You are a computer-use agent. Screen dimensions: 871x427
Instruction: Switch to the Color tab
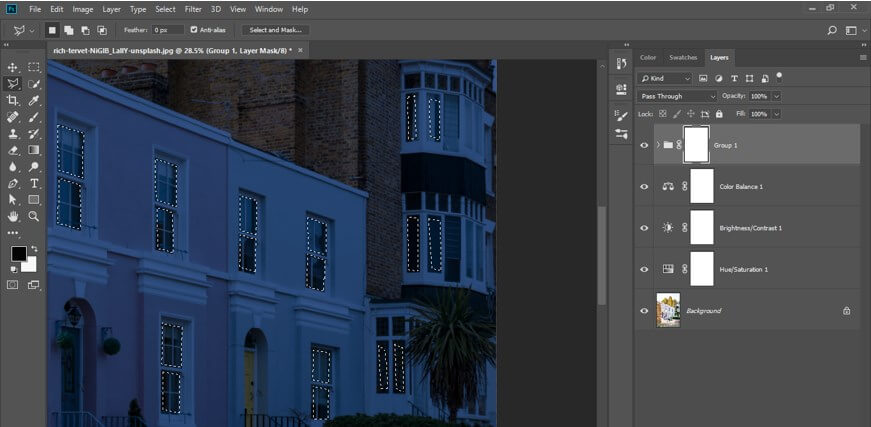point(648,57)
